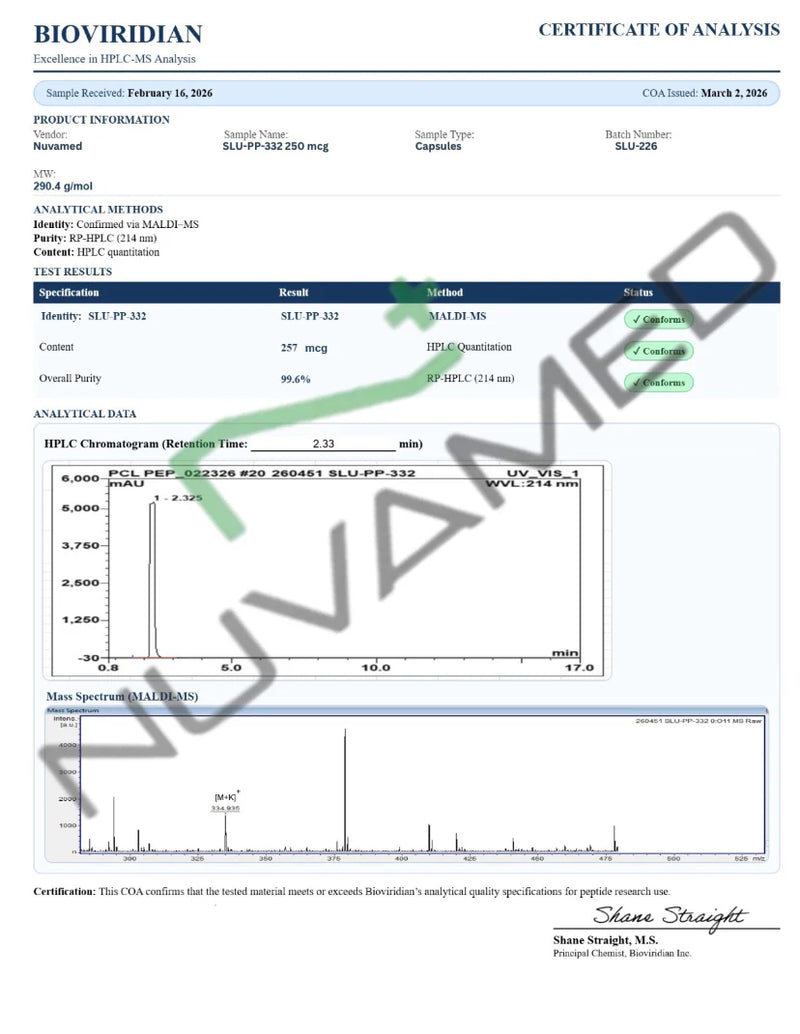Select the tagline Excellence in HPLC-MS Analysis

[115, 59]
